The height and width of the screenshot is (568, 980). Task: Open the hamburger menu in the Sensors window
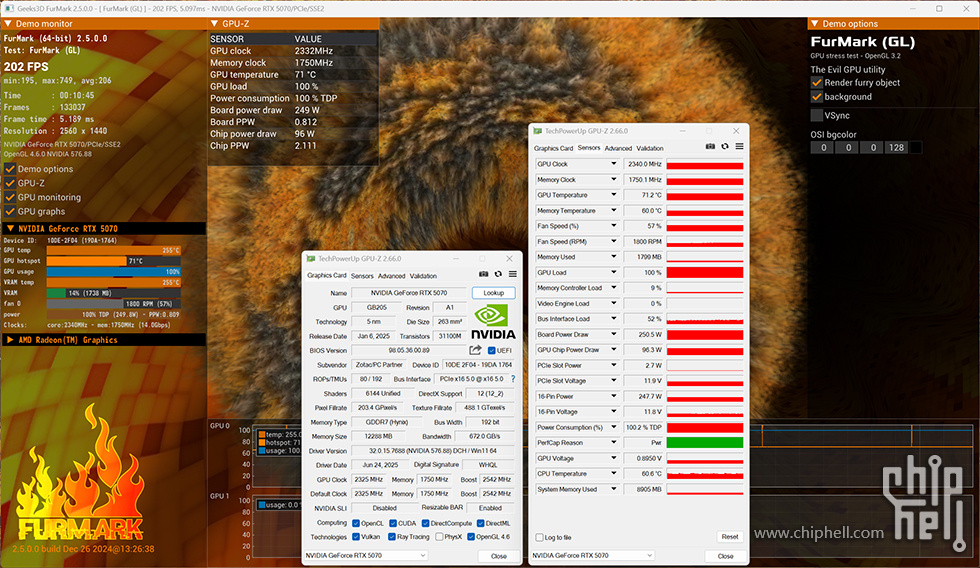coord(739,147)
